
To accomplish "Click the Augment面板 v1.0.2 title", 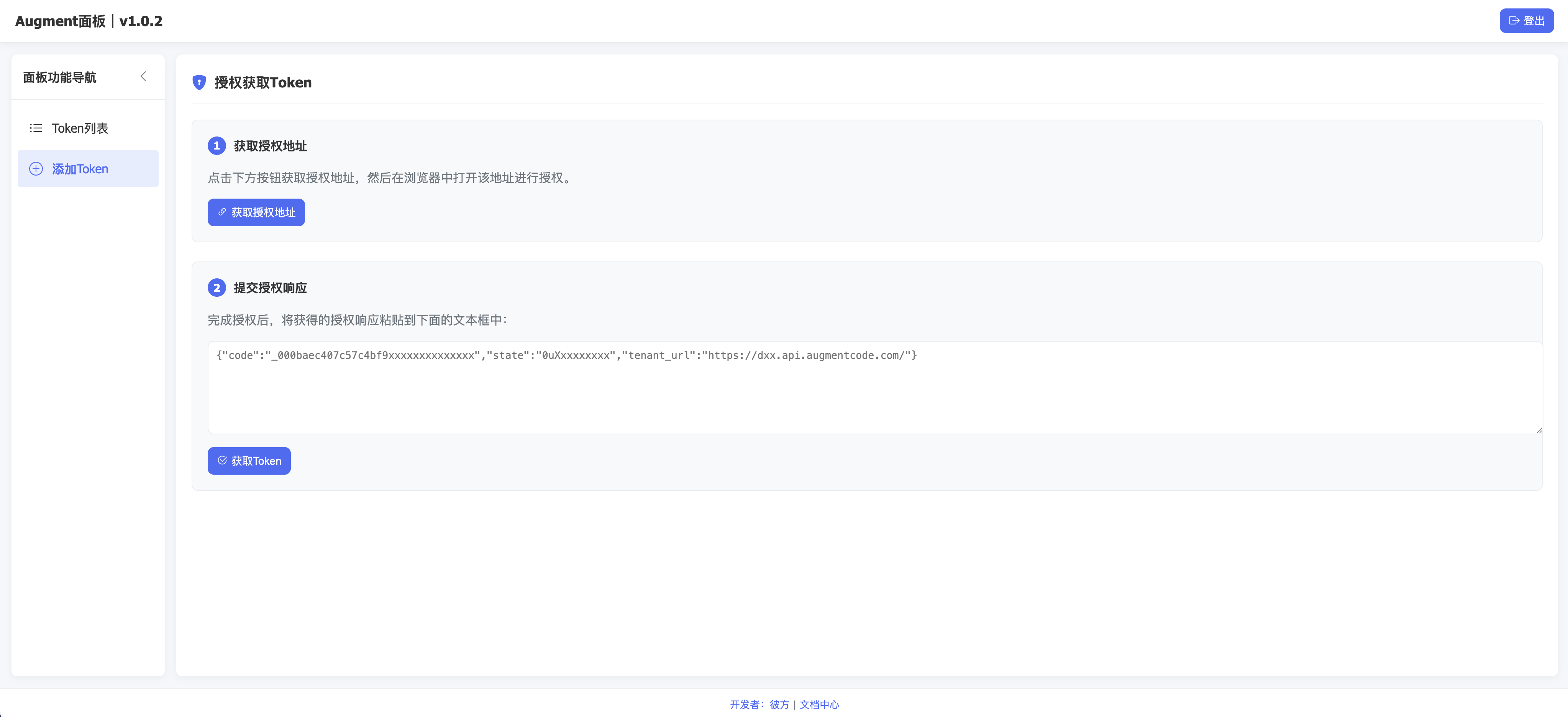I will pyautogui.click(x=89, y=21).
